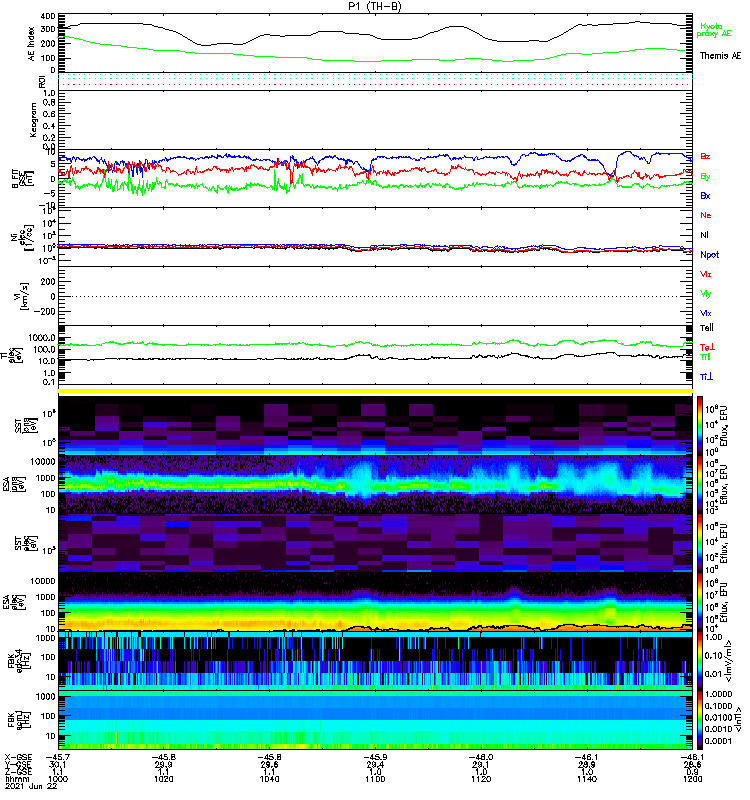Viewport: 750px width, 800px height.
Task: Click the Keogram axis label
Action: pos(33,120)
